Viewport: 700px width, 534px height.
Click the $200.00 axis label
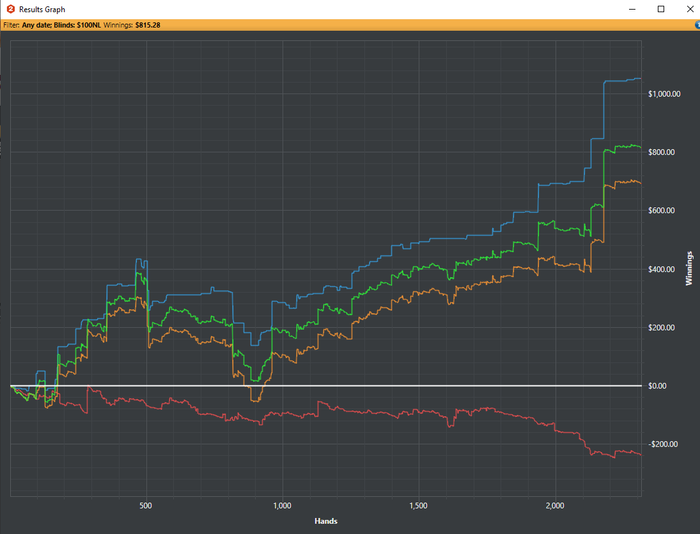662,328
